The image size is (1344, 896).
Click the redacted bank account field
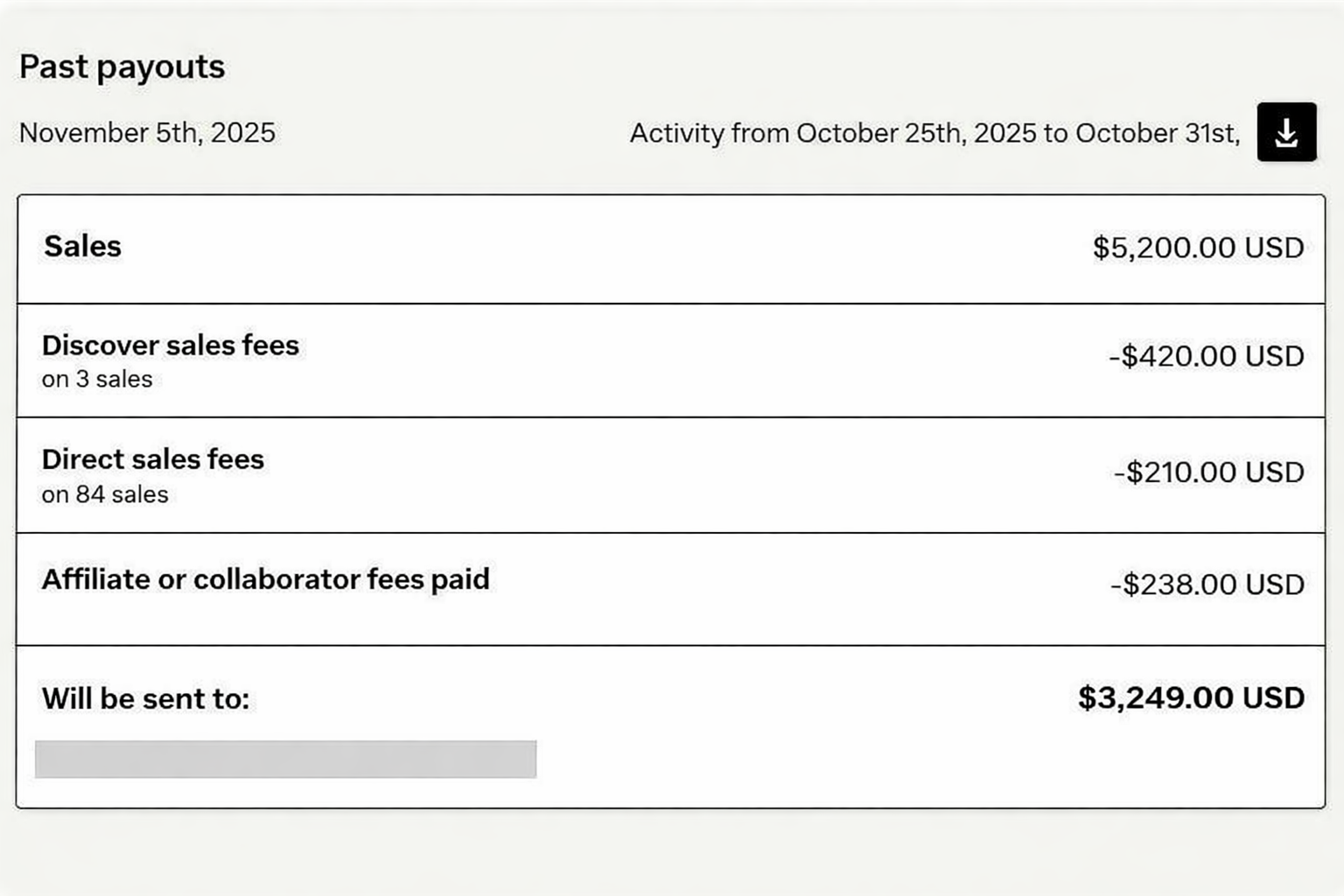286,758
